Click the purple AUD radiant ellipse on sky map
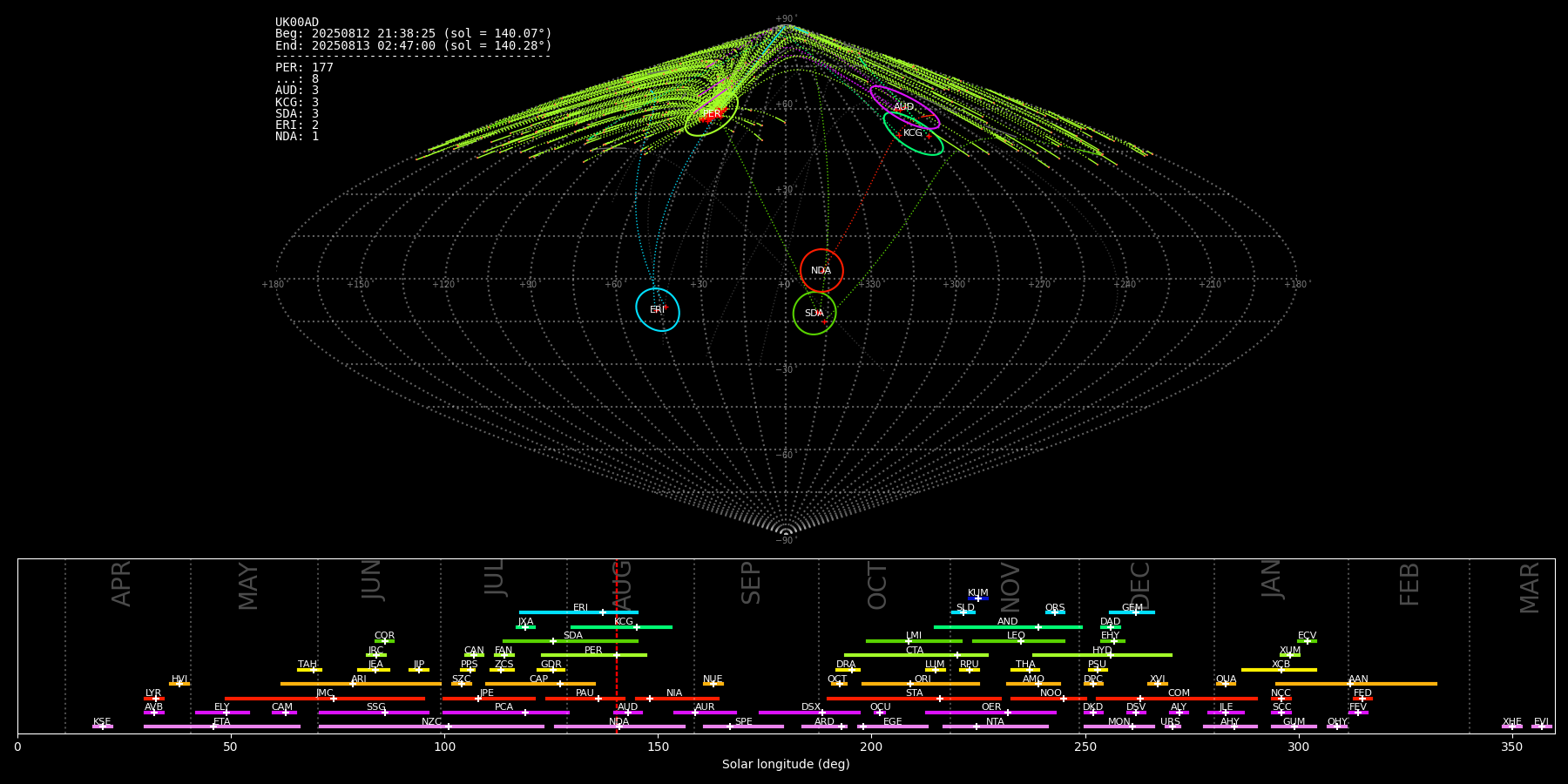 (905, 107)
